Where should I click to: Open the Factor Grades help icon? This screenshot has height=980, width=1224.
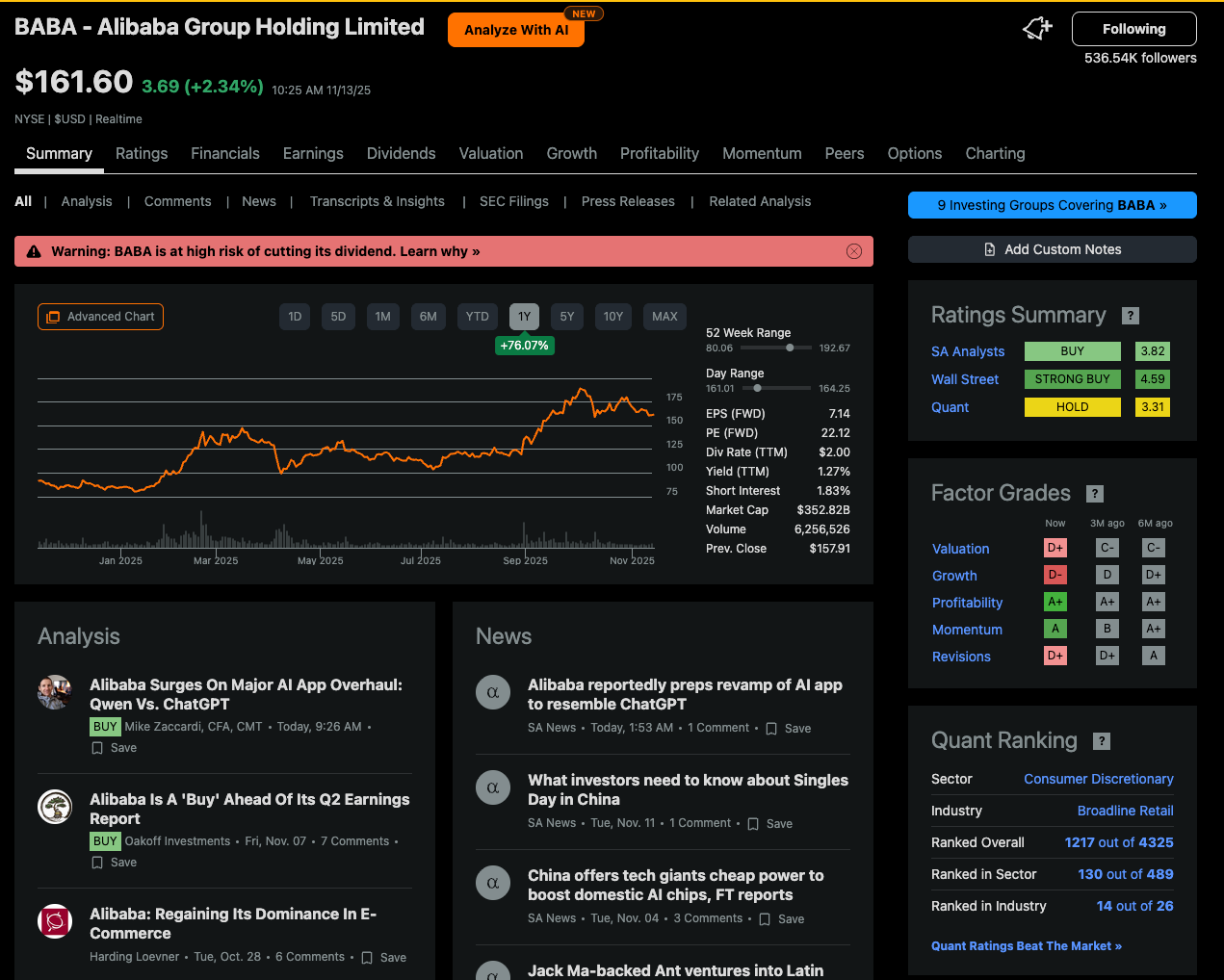point(1095,494)
